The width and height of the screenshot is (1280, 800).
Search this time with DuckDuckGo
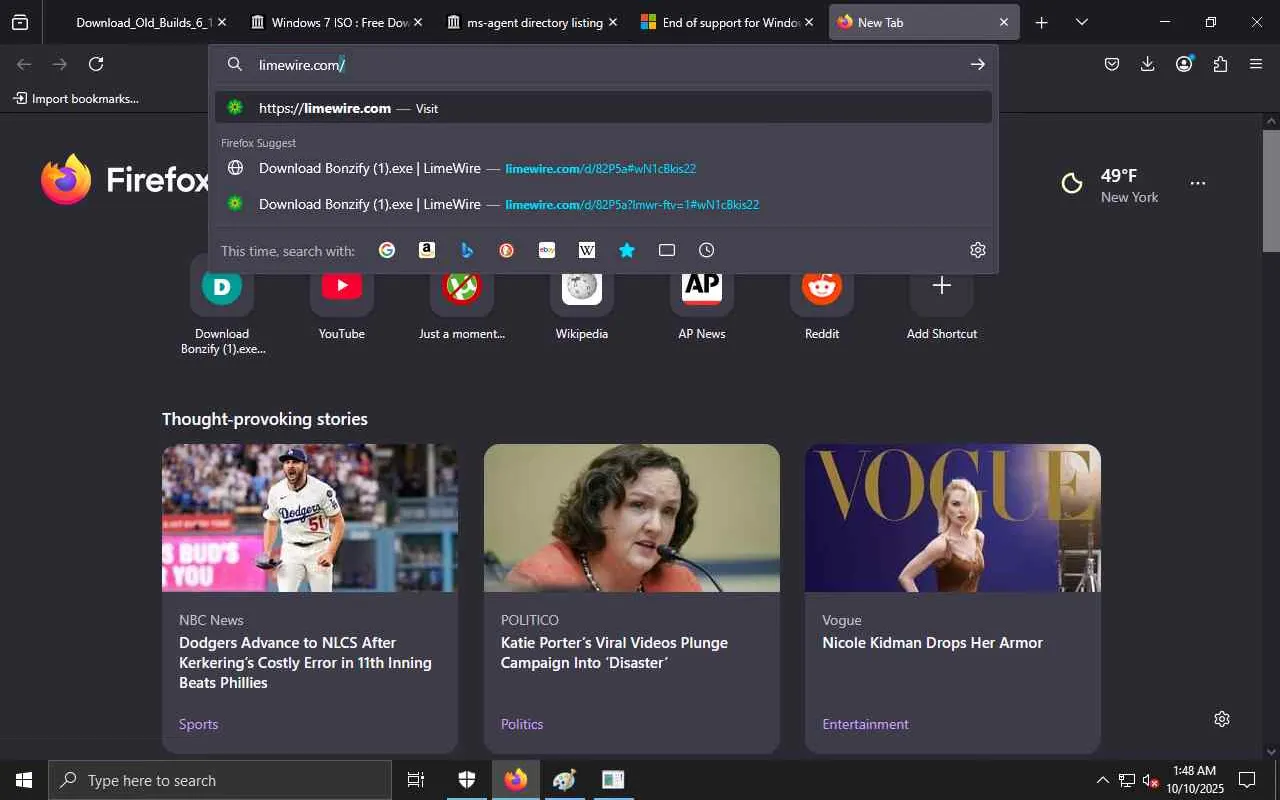pyautogui.click(x=507, y=250)
